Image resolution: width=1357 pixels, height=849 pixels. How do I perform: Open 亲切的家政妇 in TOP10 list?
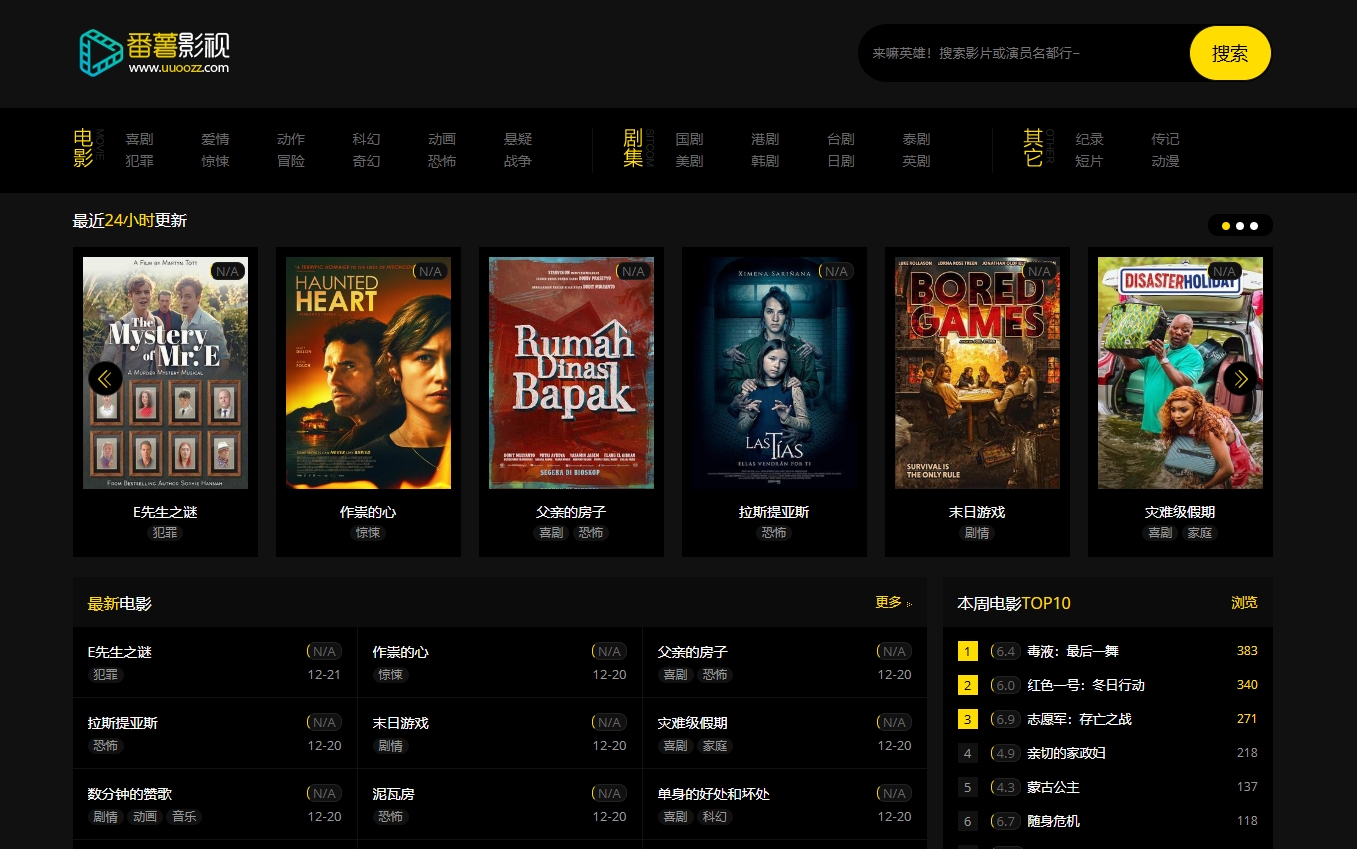(x=1066, y=753)
